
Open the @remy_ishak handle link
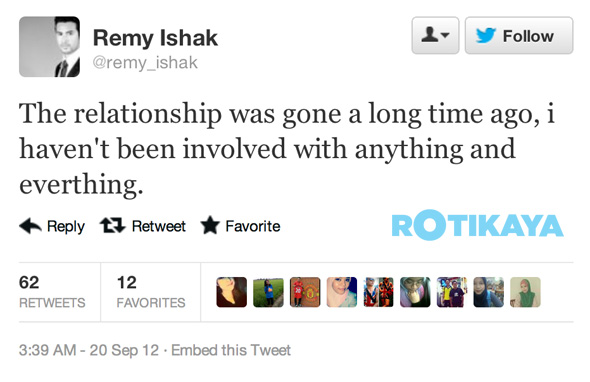(x=145, y=62)
